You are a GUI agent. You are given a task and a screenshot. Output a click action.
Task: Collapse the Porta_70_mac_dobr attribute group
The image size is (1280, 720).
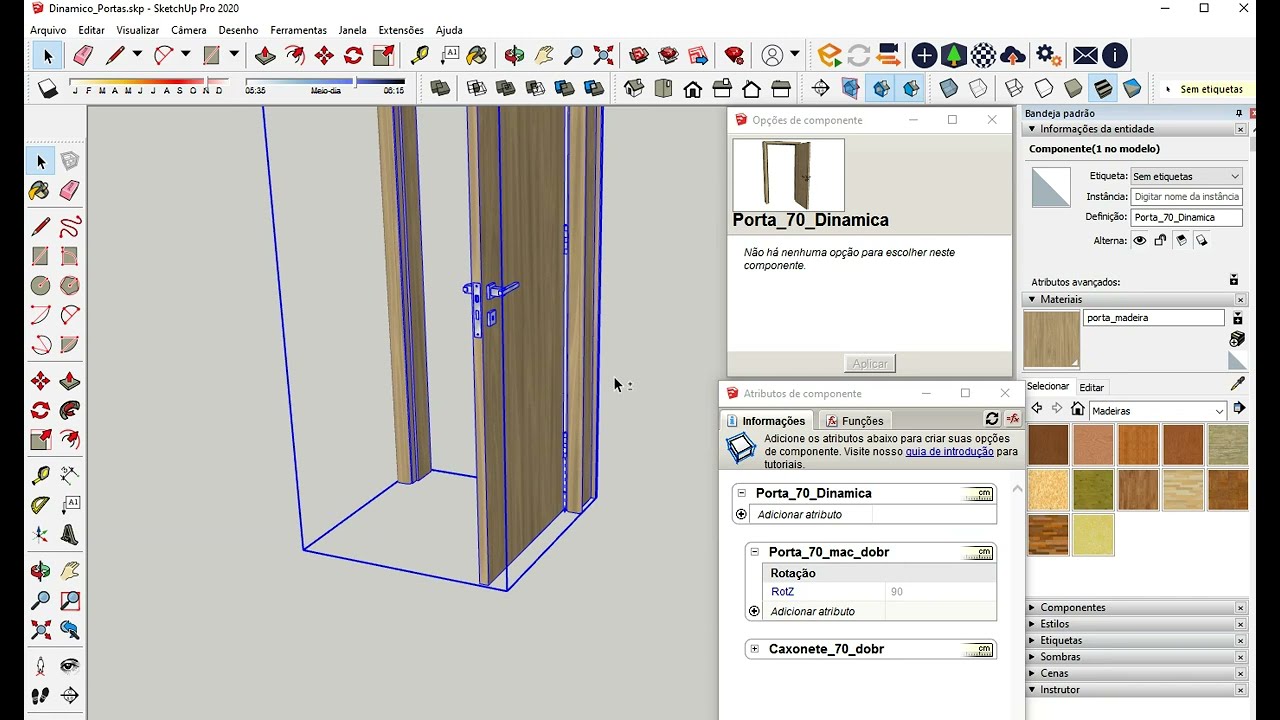point(754,552)
